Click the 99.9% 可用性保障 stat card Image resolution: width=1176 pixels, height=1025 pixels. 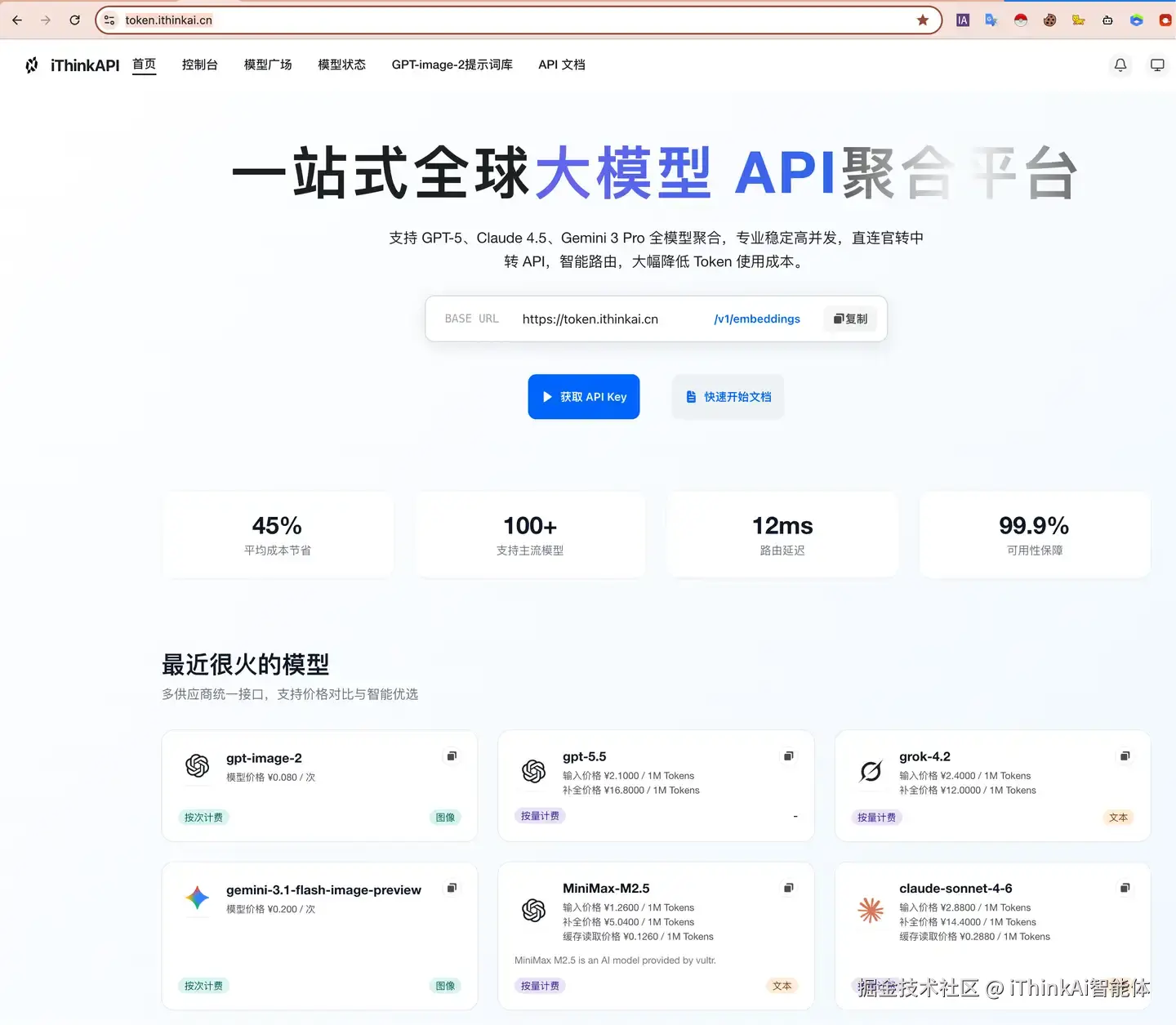click(x=1035, y=535)
